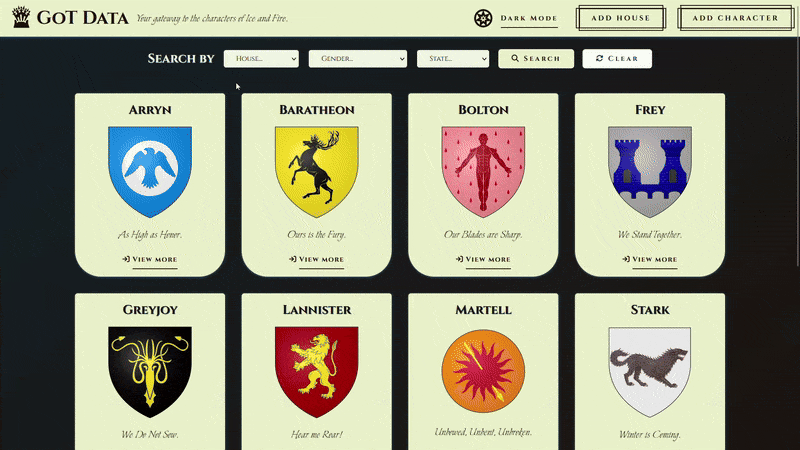Click the motto 'Unbowed, Unbent, Unbroken.'

(483, 432)
